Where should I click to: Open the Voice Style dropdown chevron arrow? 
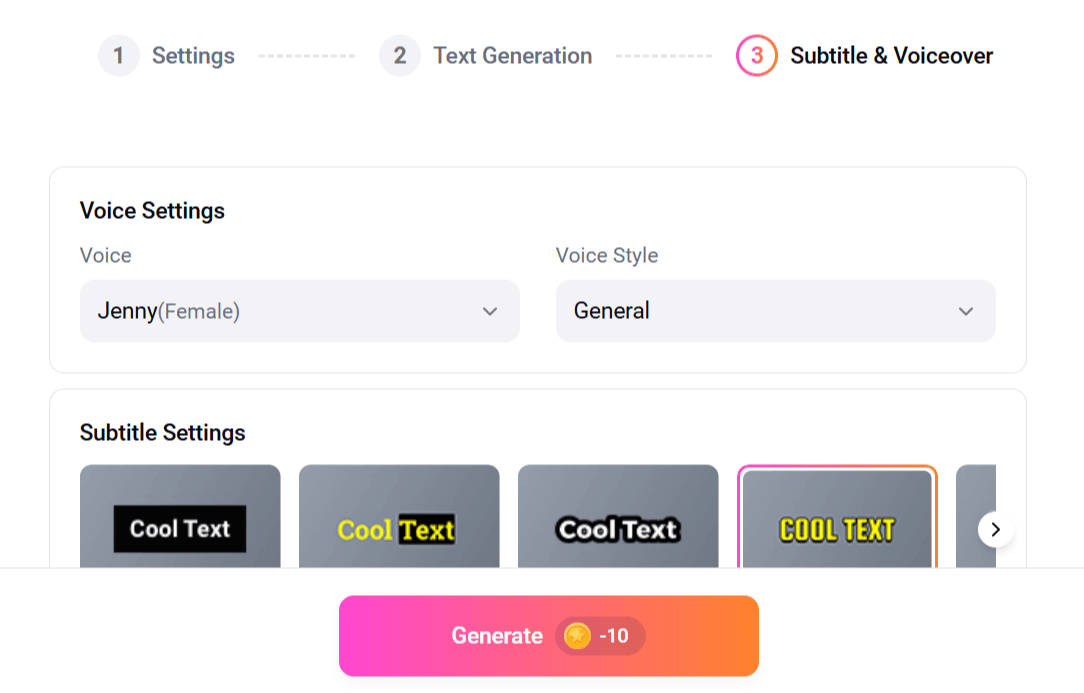tap(966, 311)
